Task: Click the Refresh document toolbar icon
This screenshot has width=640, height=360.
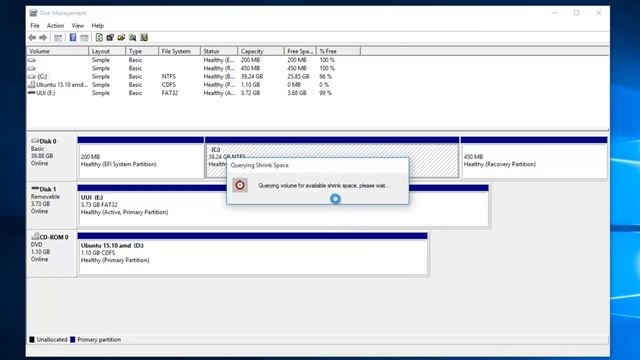Action: (99, 38)
